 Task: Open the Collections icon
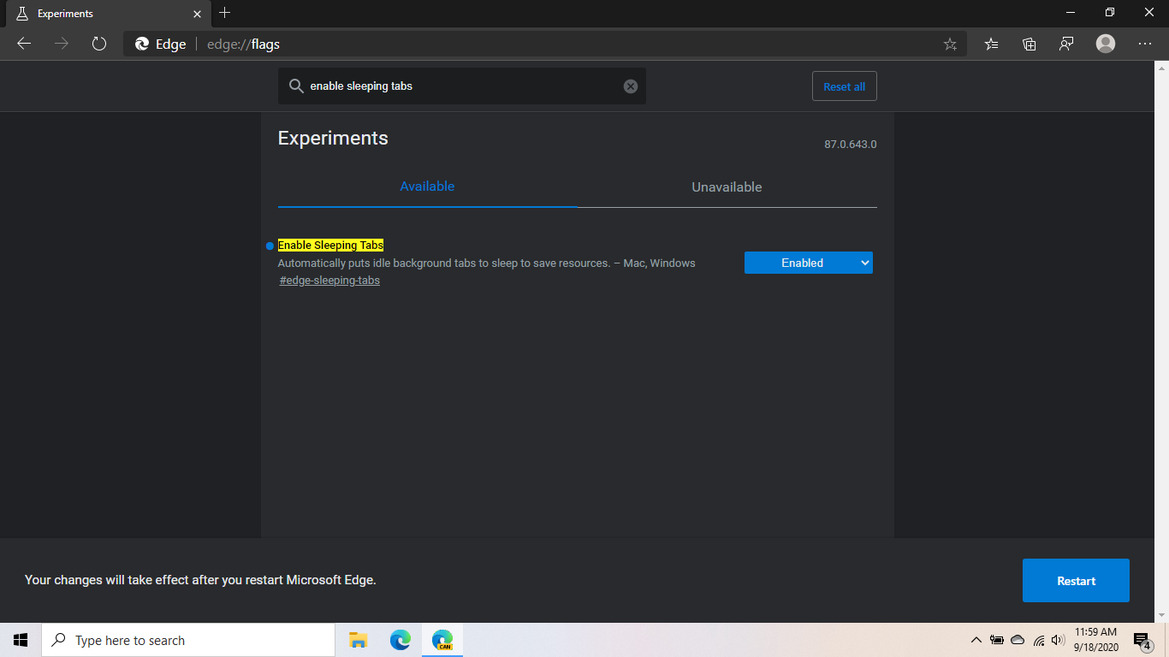pos(1029,44)
